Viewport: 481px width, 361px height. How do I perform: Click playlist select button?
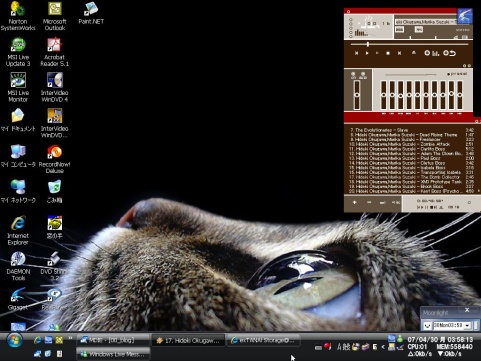(x=383, y=202)
